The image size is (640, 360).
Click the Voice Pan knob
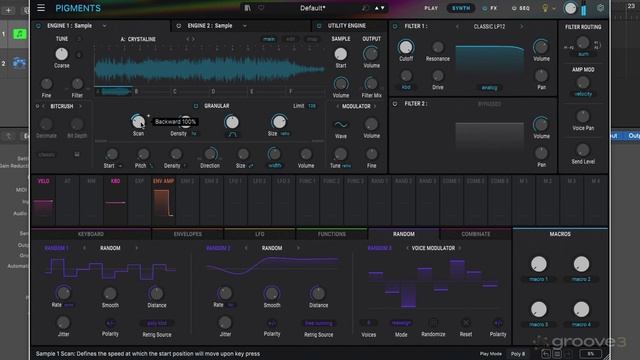pos(583,116)
